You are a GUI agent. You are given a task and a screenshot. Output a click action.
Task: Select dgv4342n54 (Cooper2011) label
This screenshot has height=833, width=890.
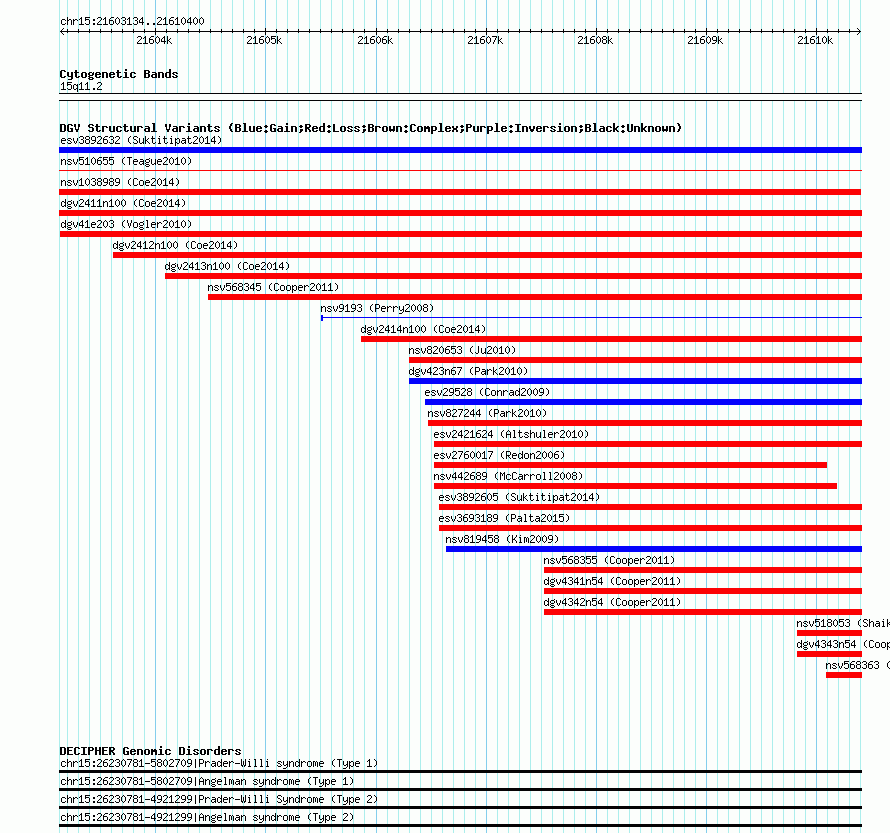pyautogui.click(x=612, y=602)
